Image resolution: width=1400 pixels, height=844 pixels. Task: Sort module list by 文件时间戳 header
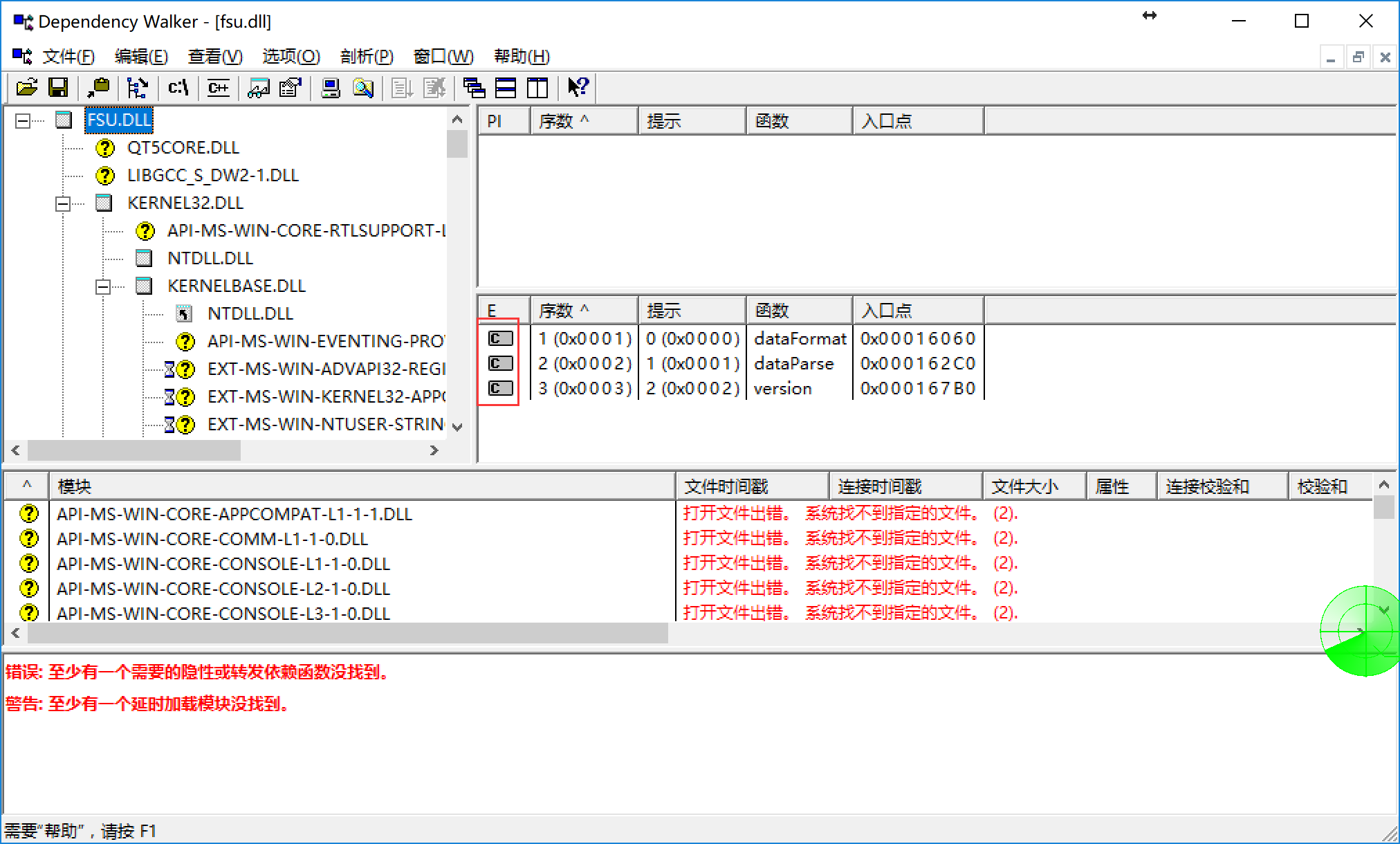(753, 486)
